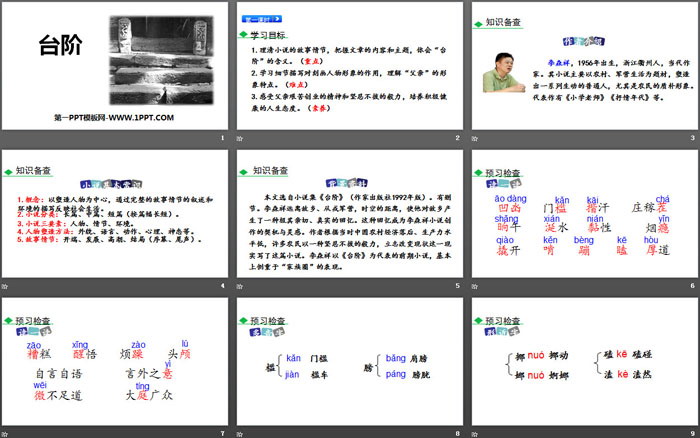
Task: Click the pinyin bǎng on slide 8
Action: tap(396, 358)
